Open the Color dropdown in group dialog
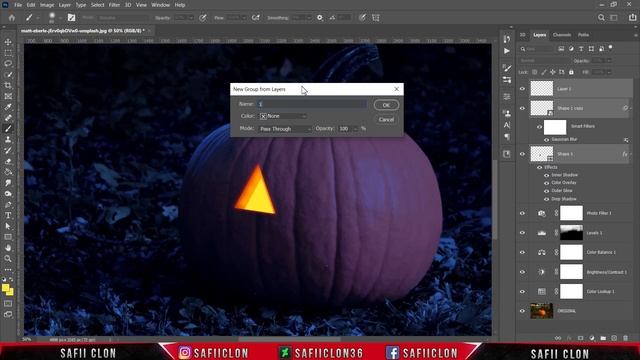This screenshot has width=640, height=360. 283,116
